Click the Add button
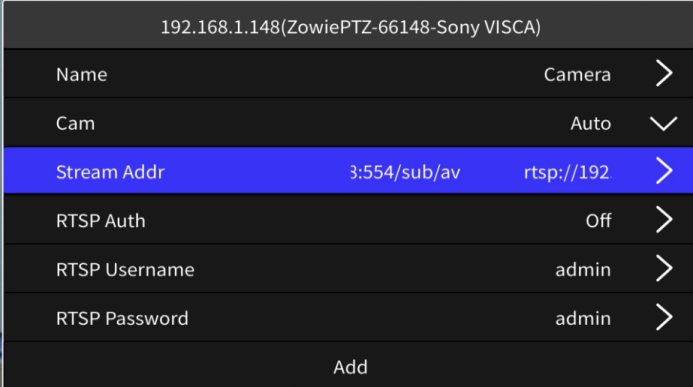This screenshot has height=387, width=693. coord(350,367)
